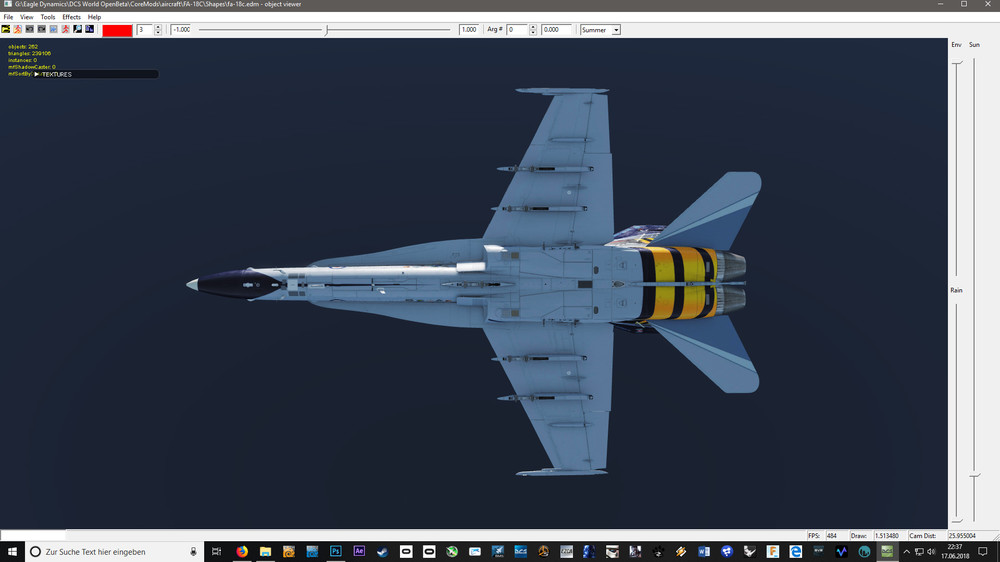
Task: Click the active green DCS object viewer taskbar icon
Action: click(887, 552)
